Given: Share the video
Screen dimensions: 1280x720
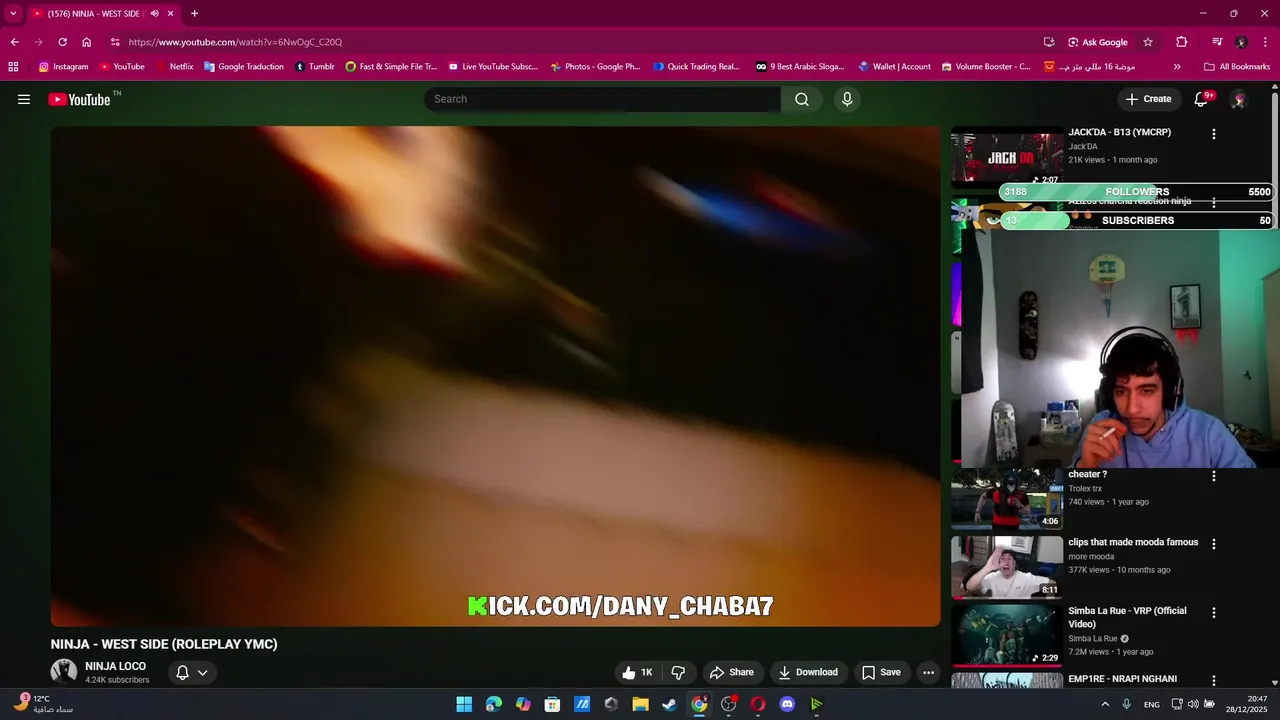Looking at the screenshot, I should [x=731, y=672].
